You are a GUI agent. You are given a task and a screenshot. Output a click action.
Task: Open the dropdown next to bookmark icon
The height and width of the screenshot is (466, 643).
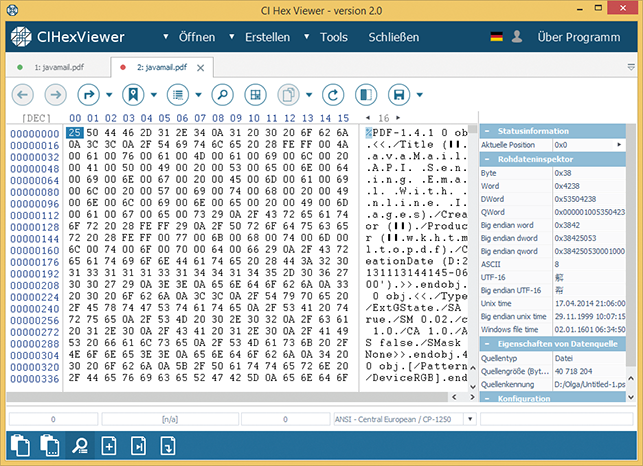point(154,95)
